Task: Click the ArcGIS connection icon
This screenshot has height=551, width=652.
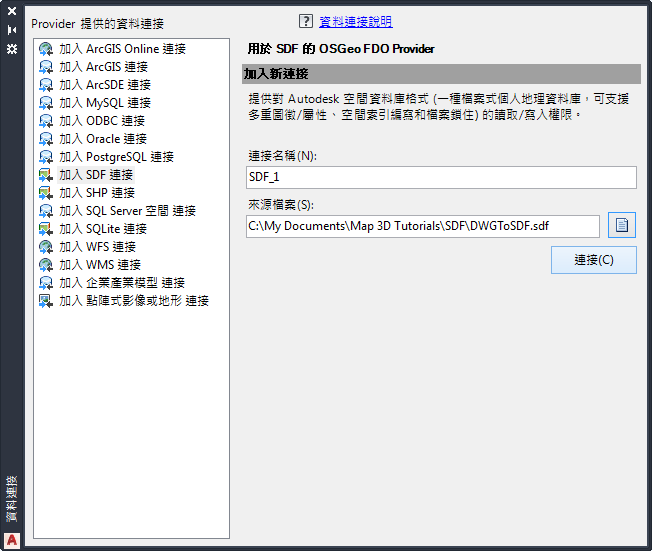Action: (46, 67)
